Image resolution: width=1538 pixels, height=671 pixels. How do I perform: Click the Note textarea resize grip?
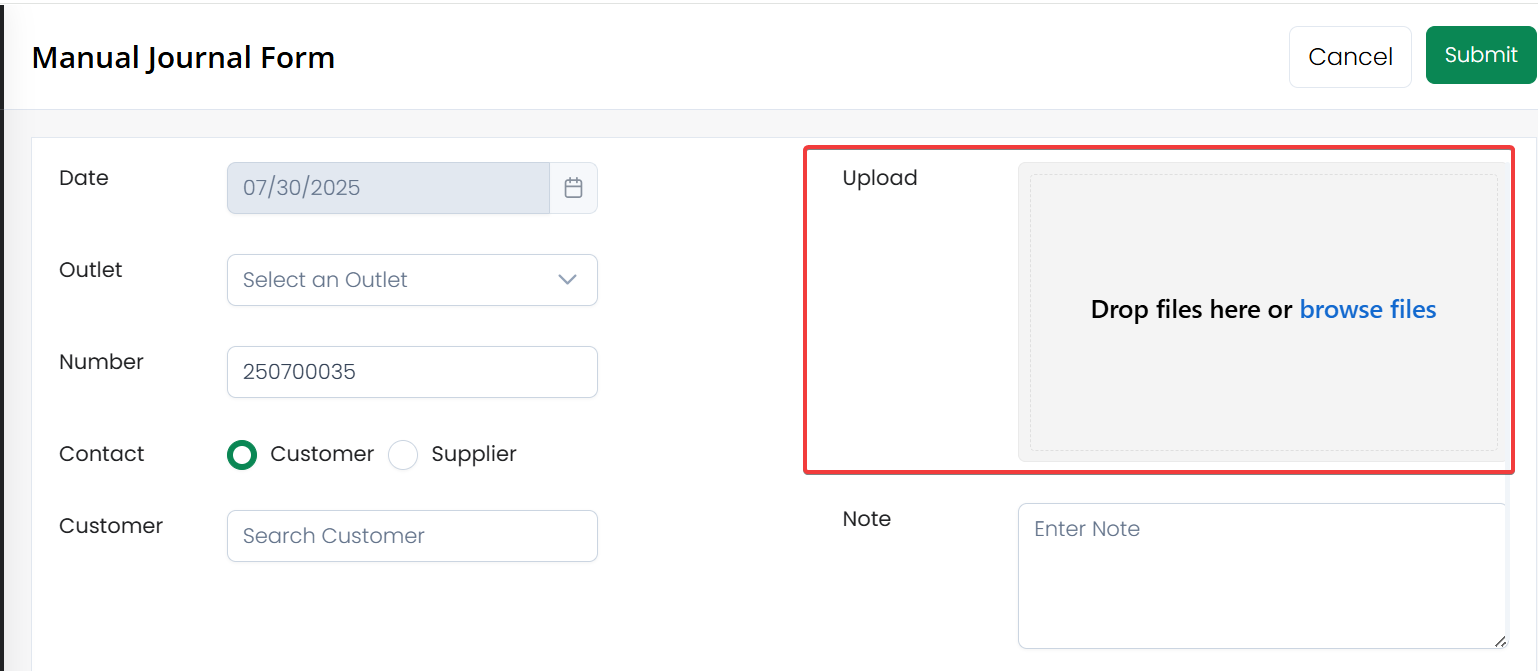tap(1500, 642)
